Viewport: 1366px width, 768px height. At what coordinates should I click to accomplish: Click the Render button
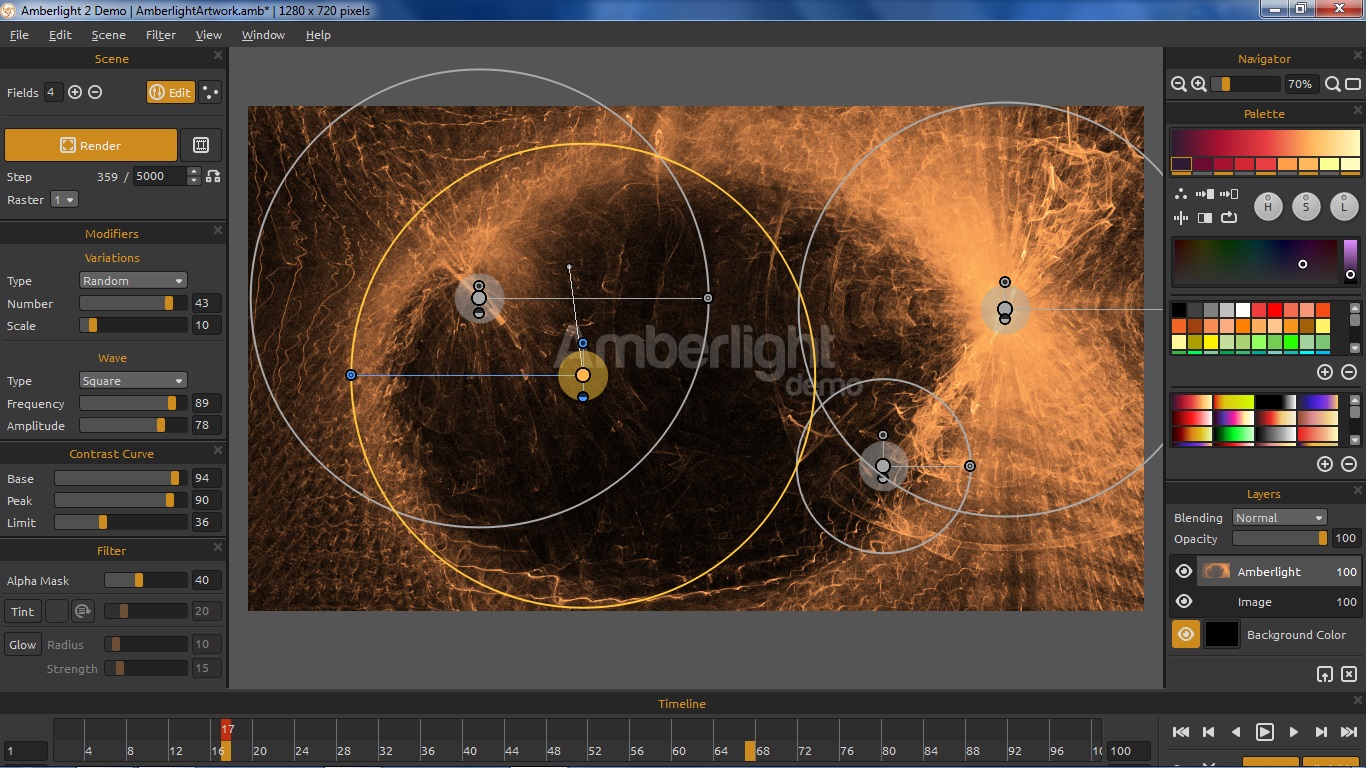(91, 145)
